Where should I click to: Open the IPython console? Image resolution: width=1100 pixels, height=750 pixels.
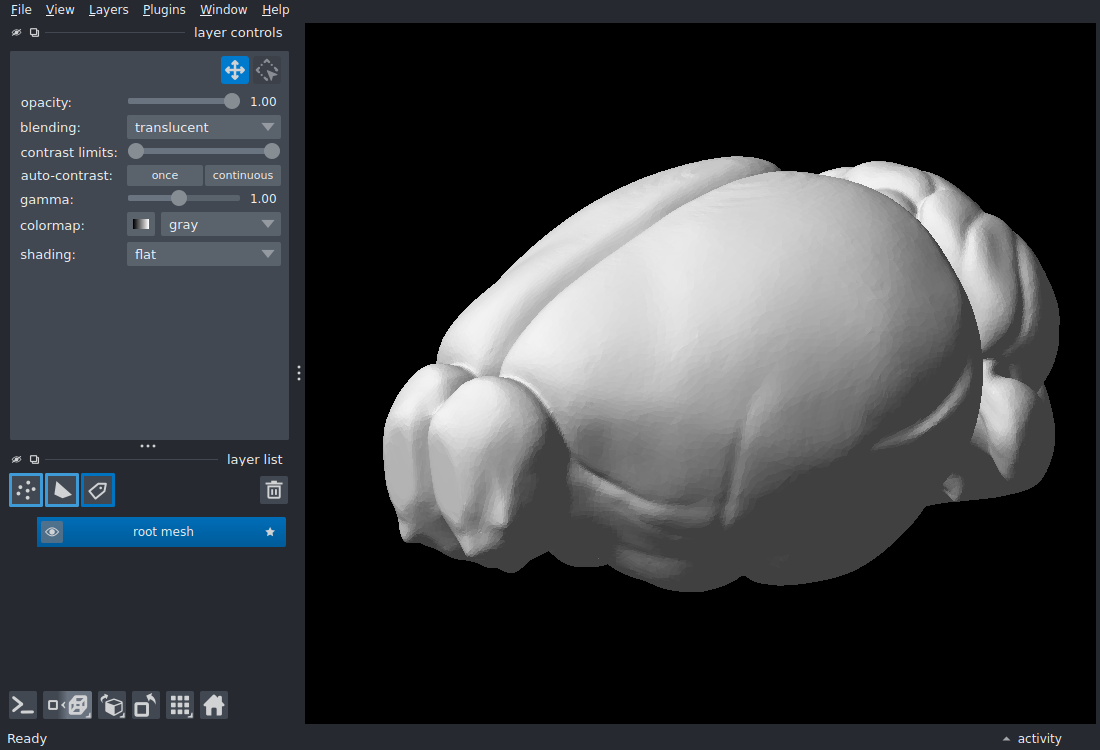tap(22, 705)
